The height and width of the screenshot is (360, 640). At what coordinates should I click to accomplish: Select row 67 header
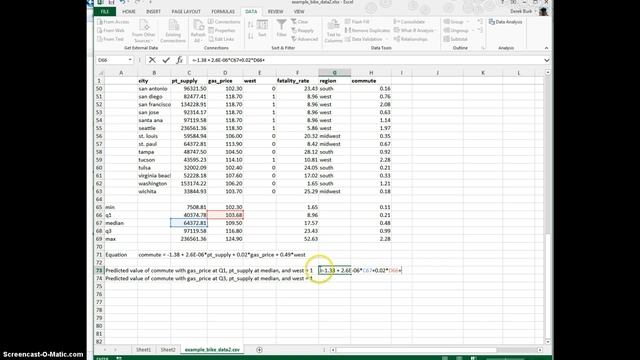click(x=99, y=223)
